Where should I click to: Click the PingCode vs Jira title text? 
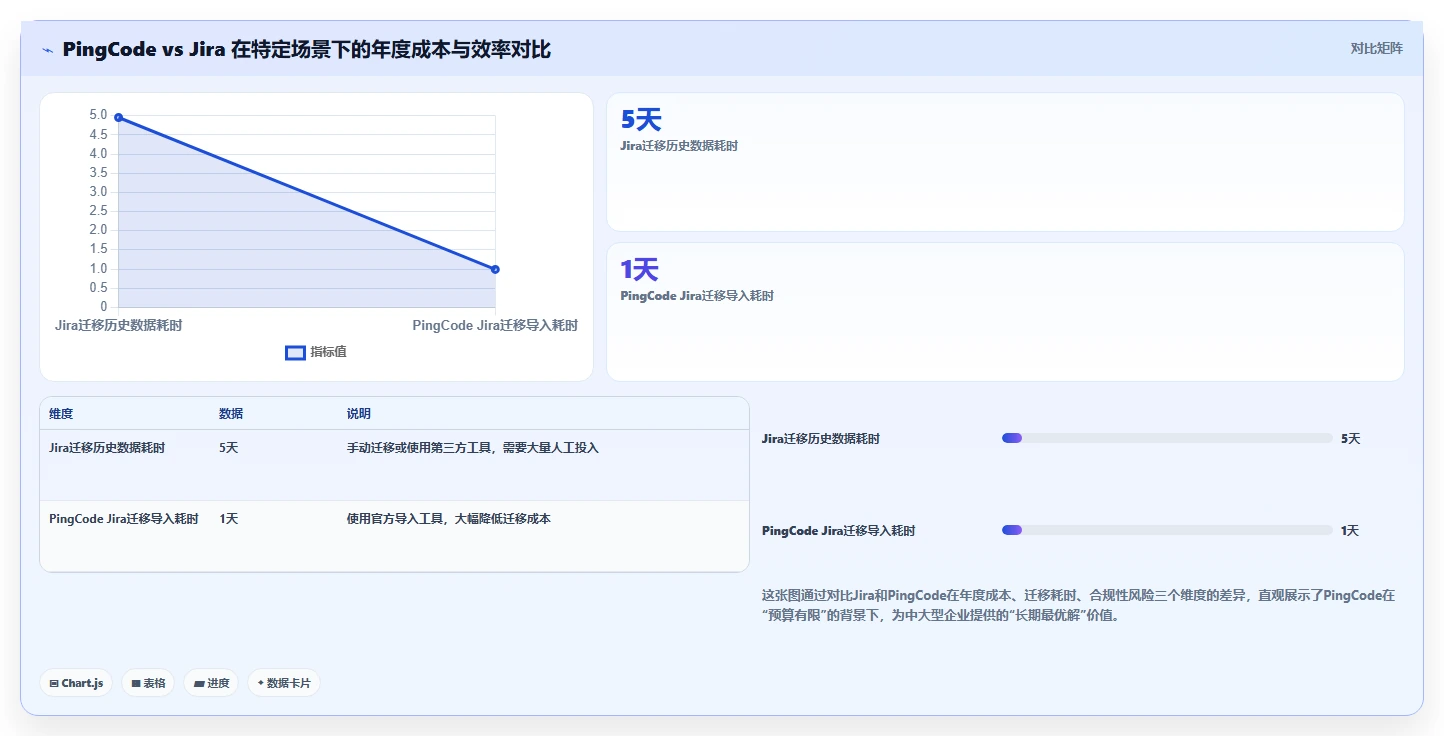pyautogui.click(x=306, y=49)
